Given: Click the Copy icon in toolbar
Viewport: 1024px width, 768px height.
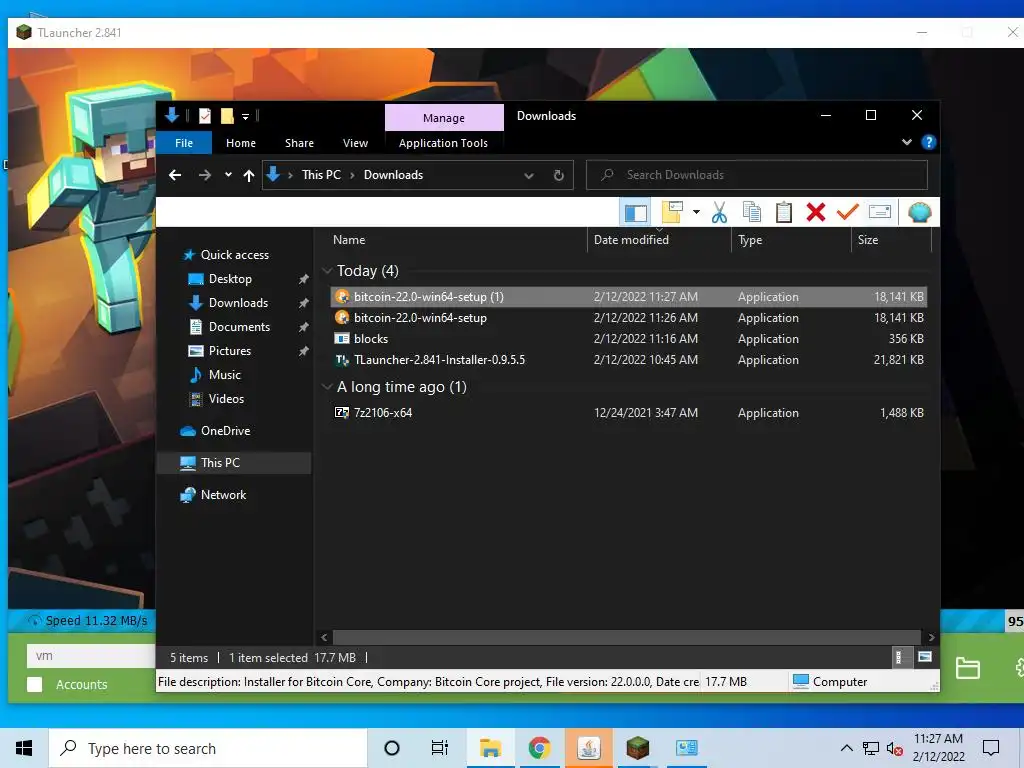Looking at the screenshot, I should click(752, 213).
